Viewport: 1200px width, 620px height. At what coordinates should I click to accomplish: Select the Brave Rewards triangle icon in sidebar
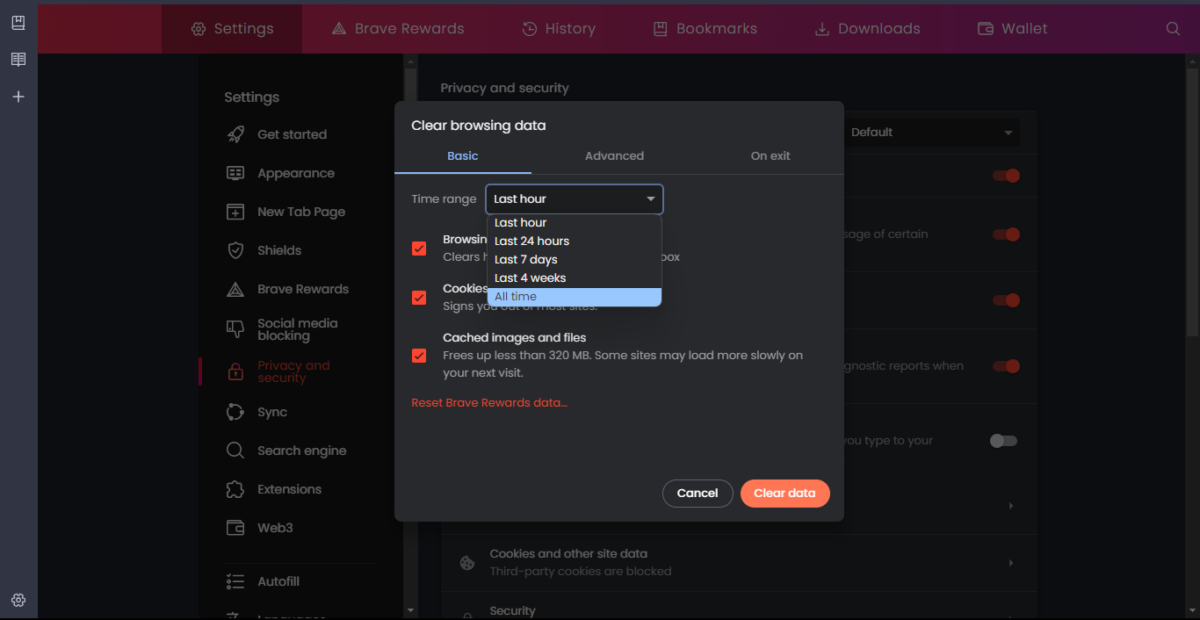[x=233, y=289]
